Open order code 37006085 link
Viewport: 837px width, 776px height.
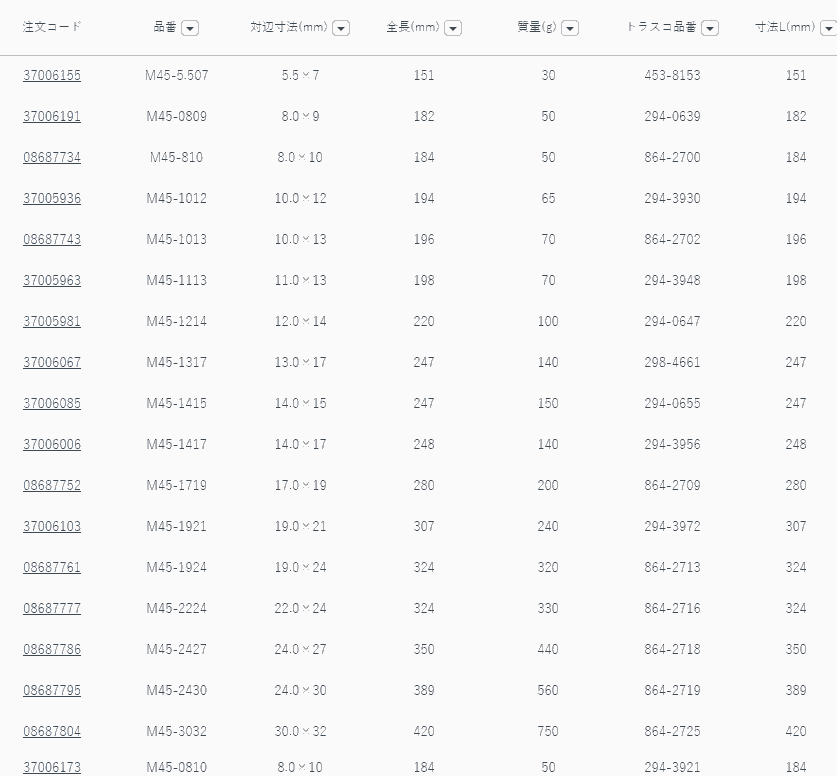click(x=52, y=403)
